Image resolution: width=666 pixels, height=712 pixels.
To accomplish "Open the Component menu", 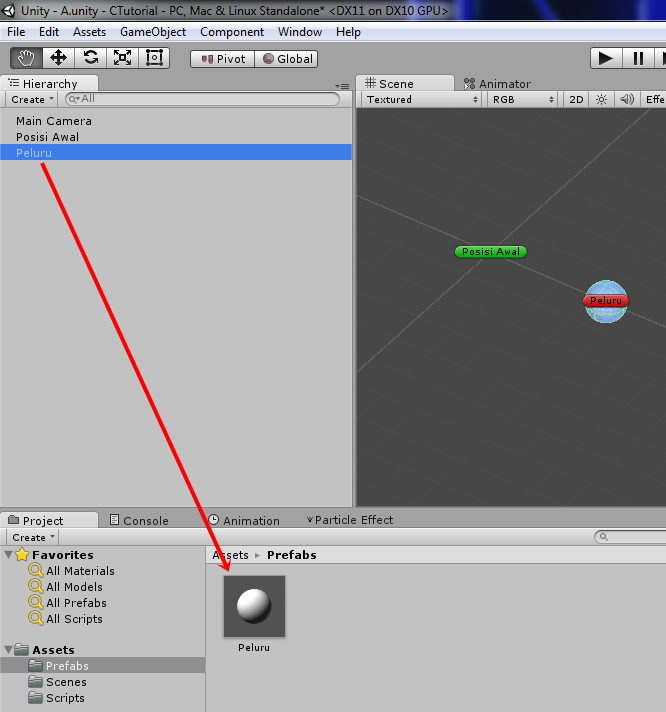I will [232, 32].
